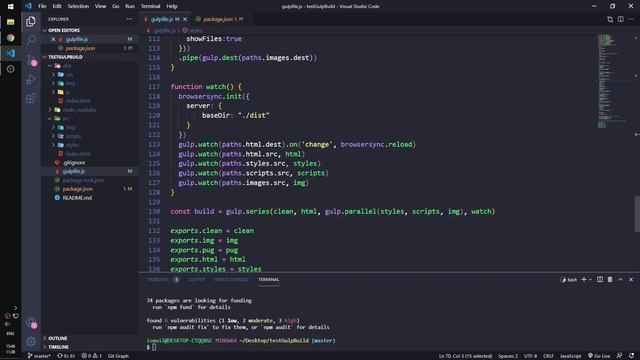Change UTF-8 encoding in status bar

530,356
